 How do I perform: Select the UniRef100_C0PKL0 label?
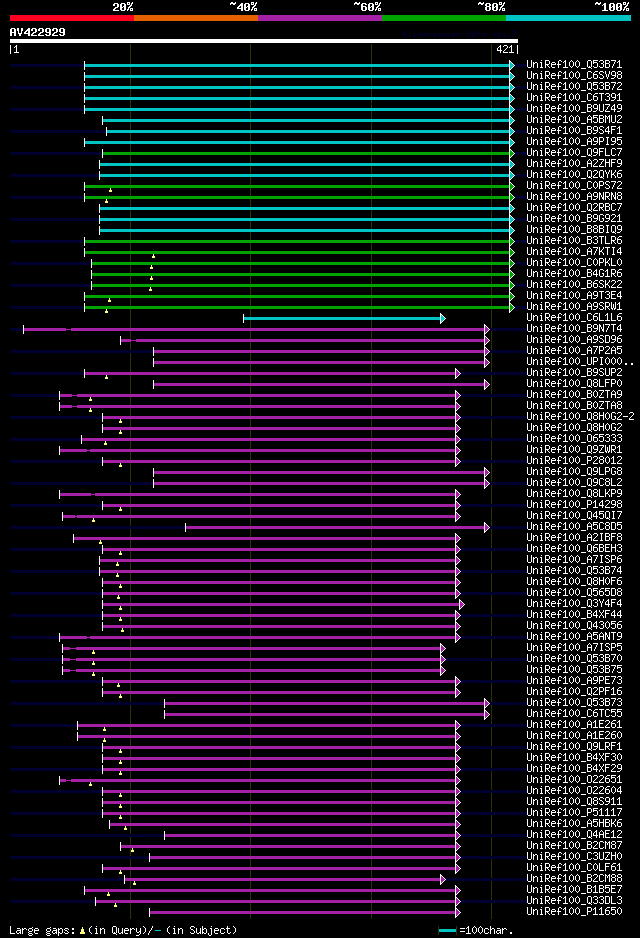coord(574,262)
